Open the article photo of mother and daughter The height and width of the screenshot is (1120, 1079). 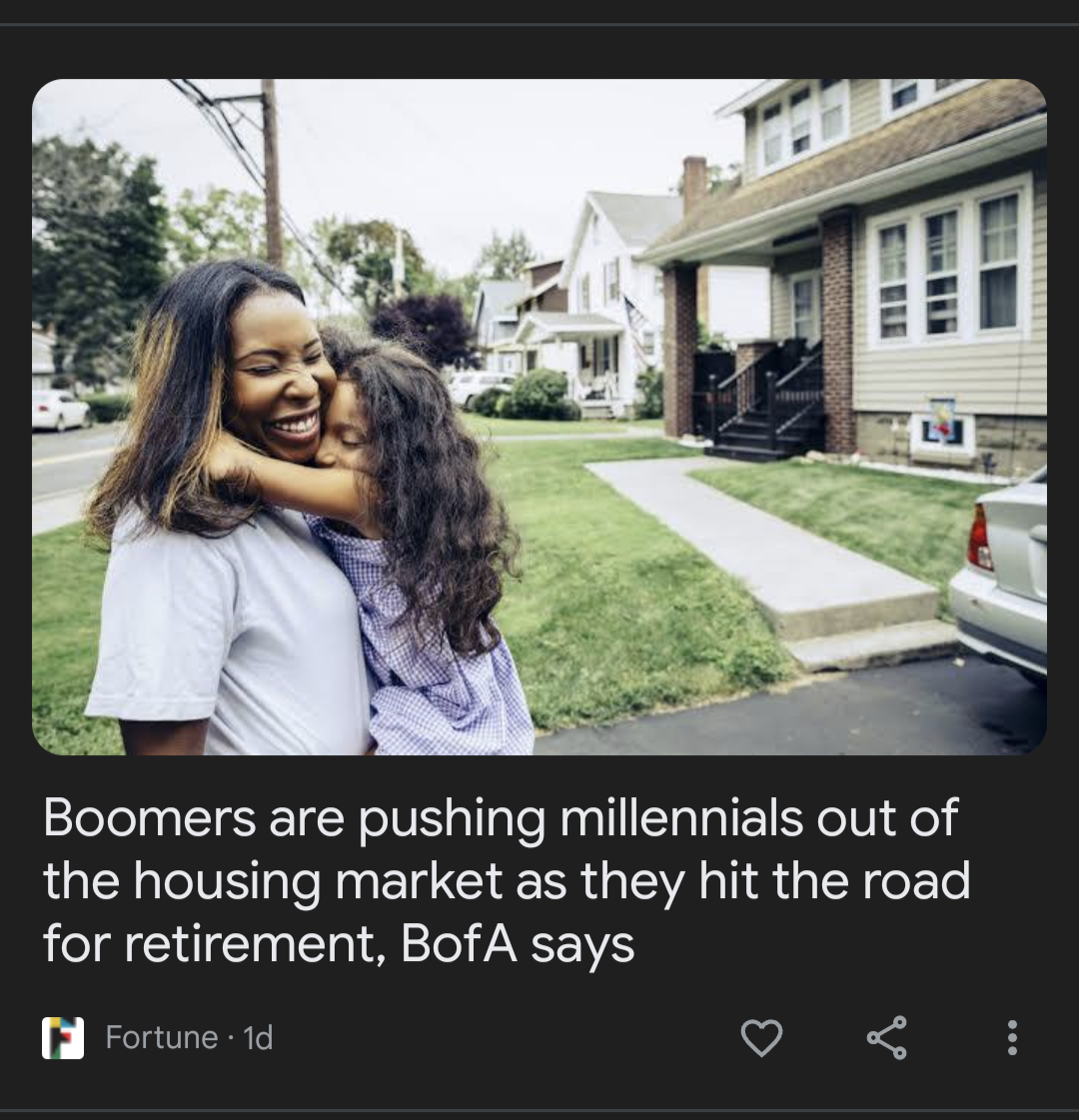539,417
